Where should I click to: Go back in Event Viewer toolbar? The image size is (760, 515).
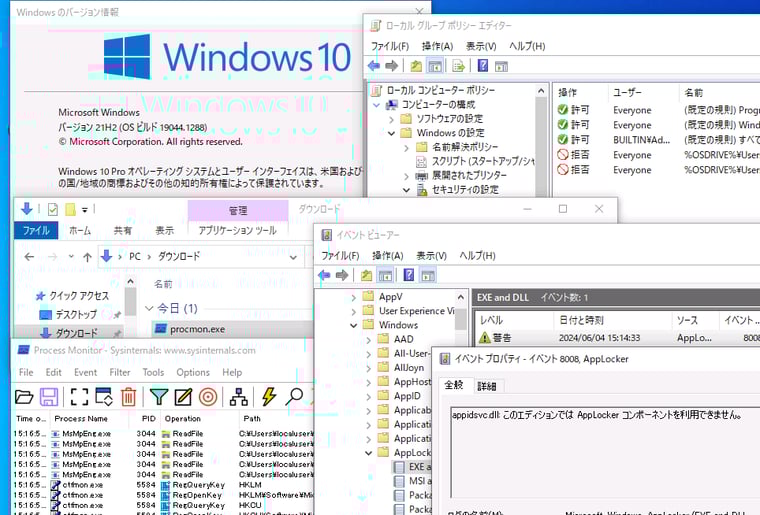[324, 275]
